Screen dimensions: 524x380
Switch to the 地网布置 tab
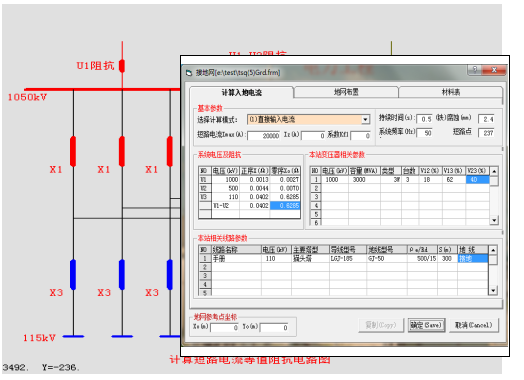(346, 92)
